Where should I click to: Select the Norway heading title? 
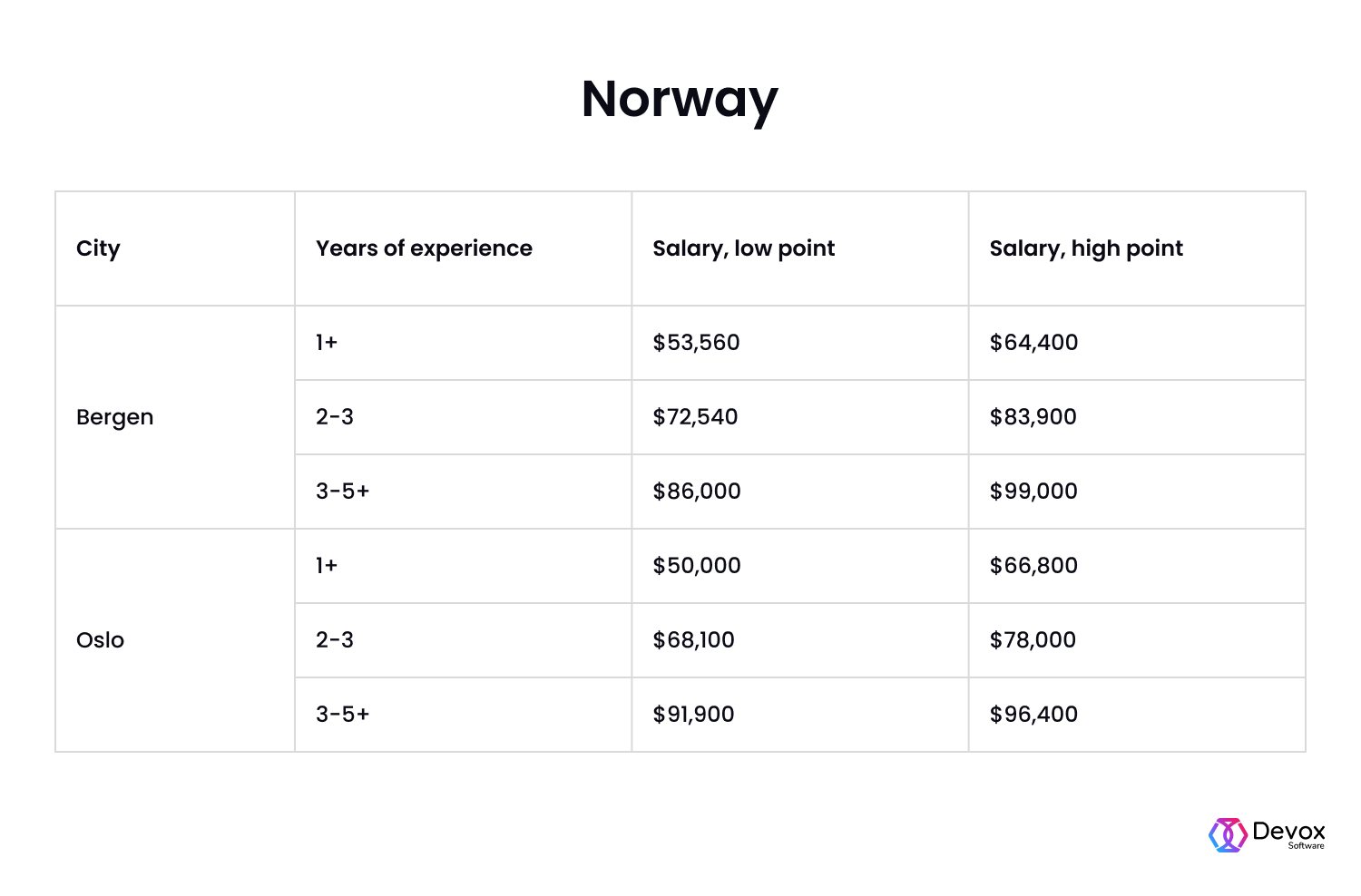680,99
